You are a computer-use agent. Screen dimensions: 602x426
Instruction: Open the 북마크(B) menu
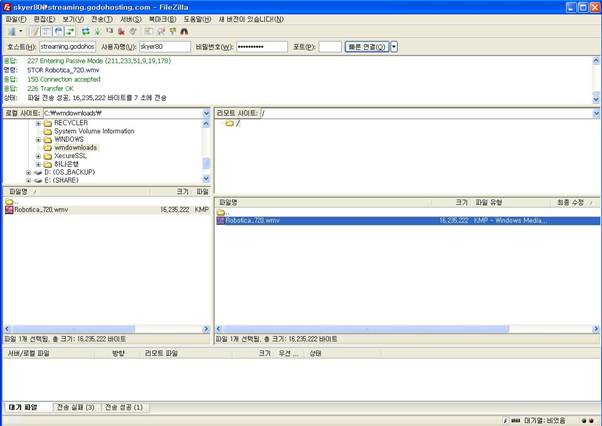(x=162, y=19)
